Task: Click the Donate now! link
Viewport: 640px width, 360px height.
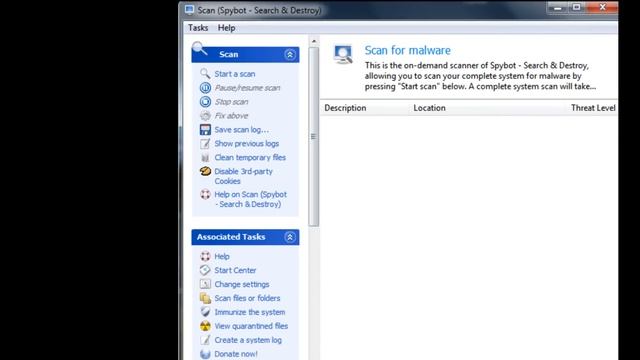Action: pos(236,354)
